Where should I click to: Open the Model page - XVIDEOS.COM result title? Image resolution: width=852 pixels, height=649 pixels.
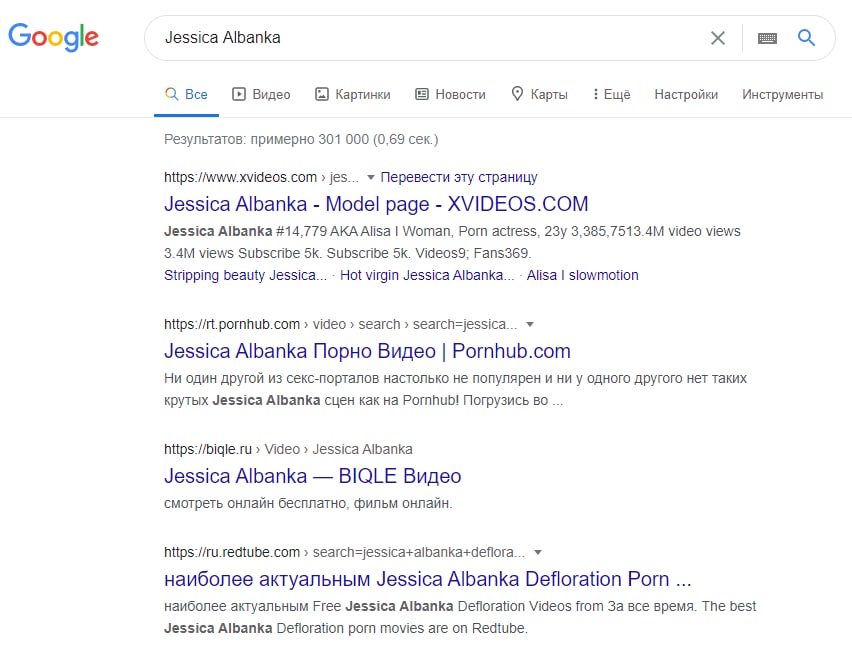coord(376,204)
